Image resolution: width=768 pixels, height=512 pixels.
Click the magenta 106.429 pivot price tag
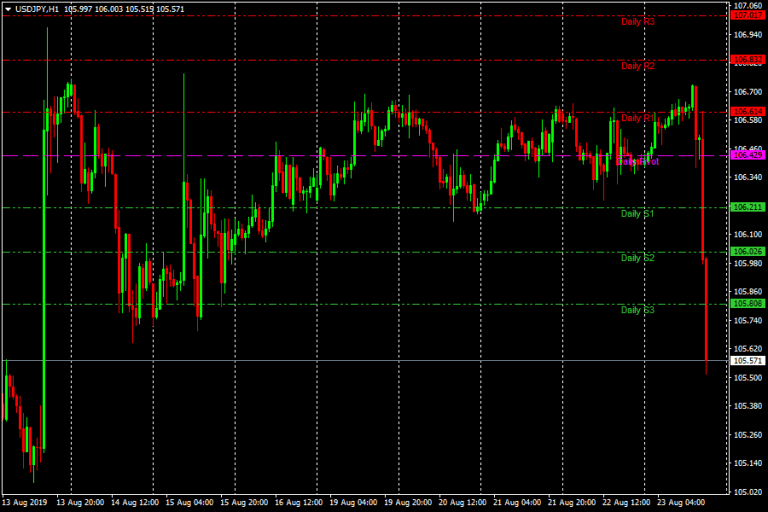[748, 155]
